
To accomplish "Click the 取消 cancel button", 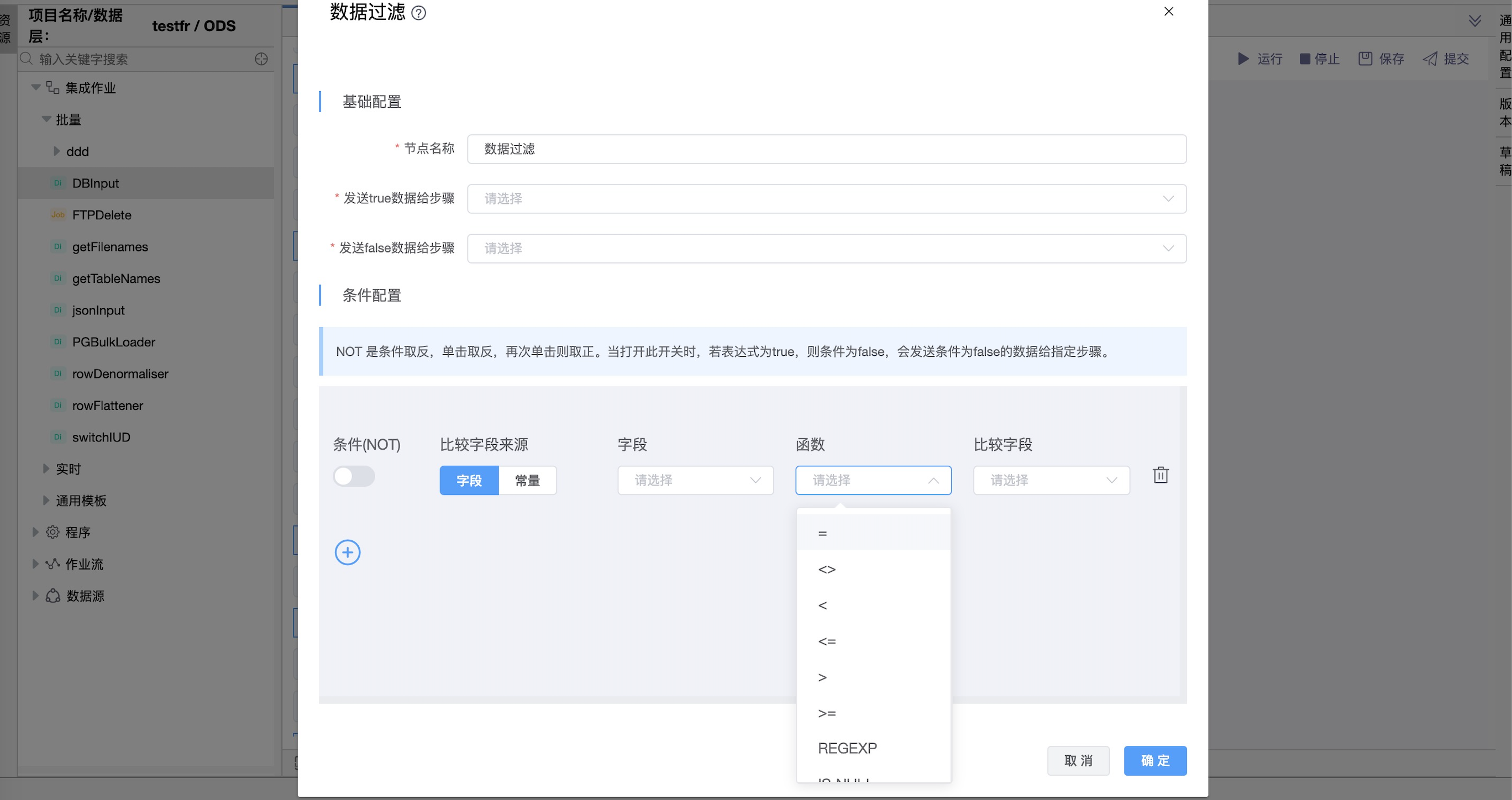I will (1078, 761).
